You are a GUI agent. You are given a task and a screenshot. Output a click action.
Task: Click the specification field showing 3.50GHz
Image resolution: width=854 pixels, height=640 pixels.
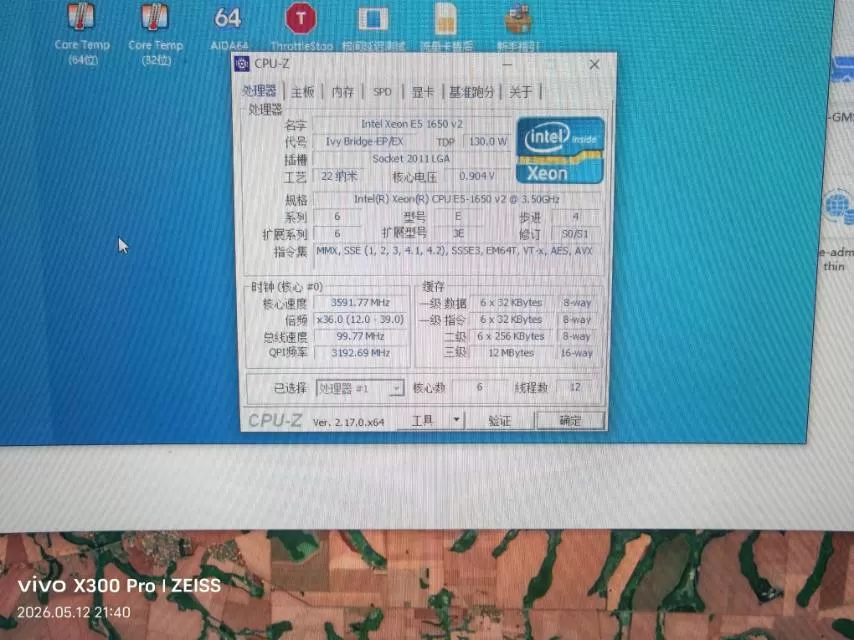click(457, 199)
